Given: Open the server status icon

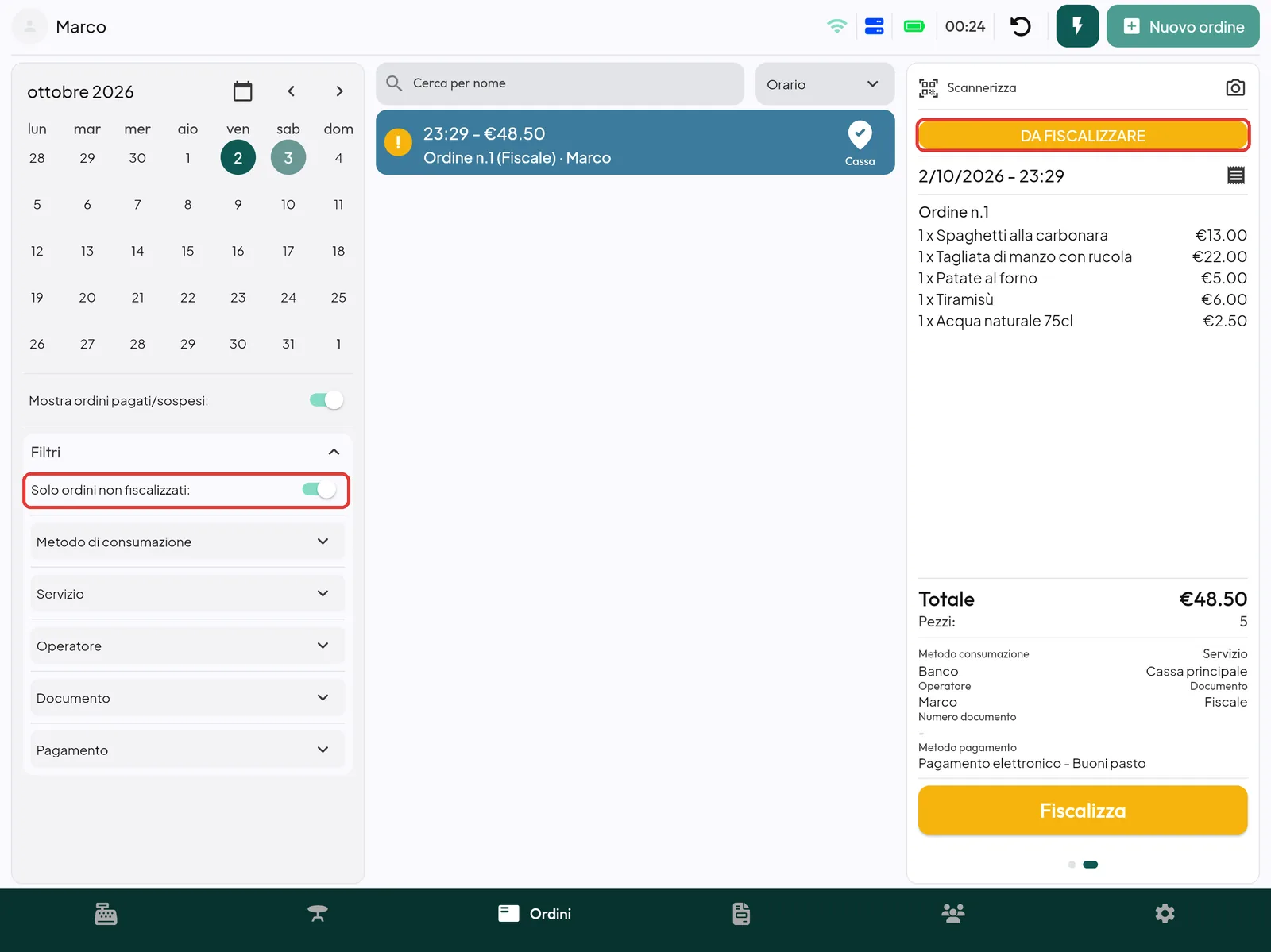Looking at the screenshot, I should click(875, 26).
